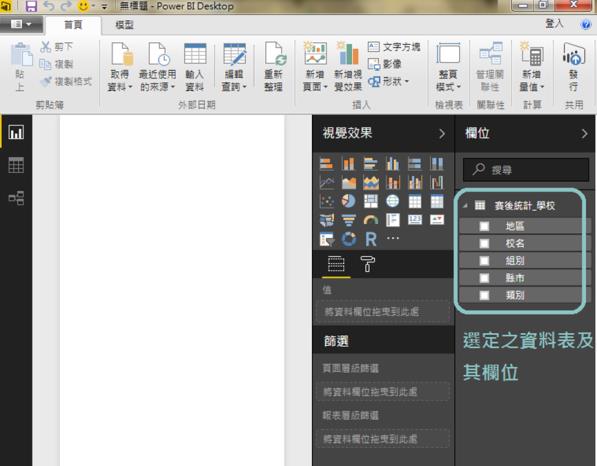
Task: Collapse the 賽後統計_學校 table triangle
Action: [x=465, y=206]
